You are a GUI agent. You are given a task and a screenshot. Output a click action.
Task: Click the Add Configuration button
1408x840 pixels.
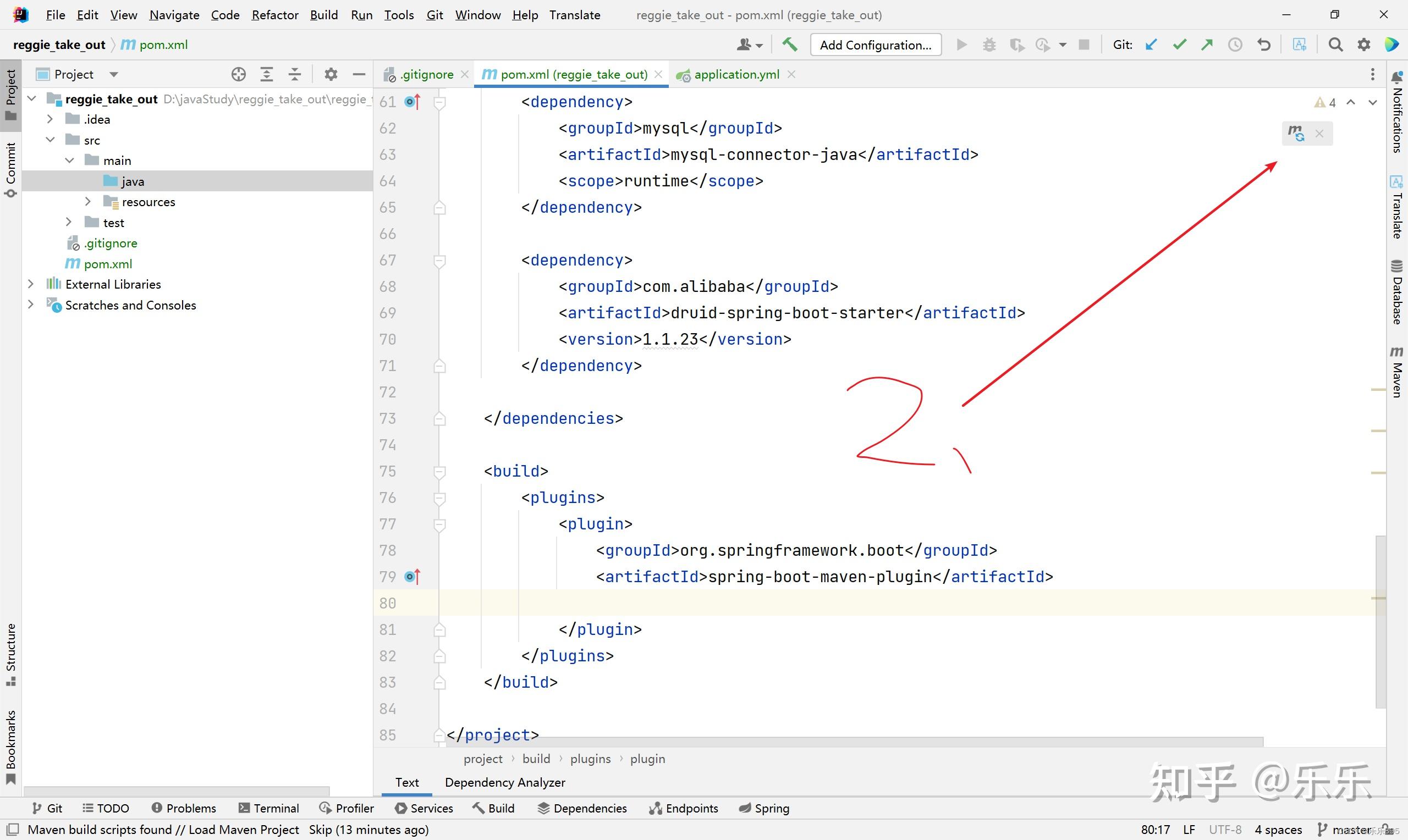875,45
